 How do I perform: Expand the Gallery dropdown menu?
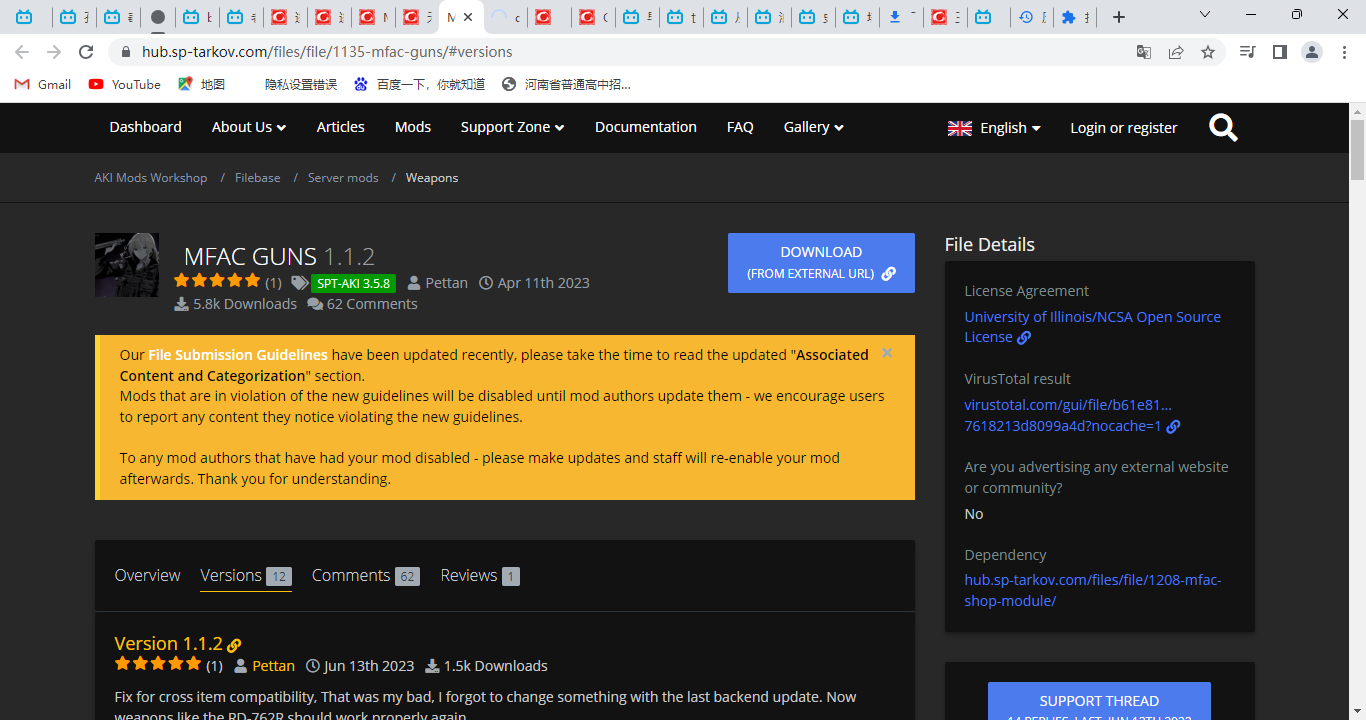click(x=813, y=127)
